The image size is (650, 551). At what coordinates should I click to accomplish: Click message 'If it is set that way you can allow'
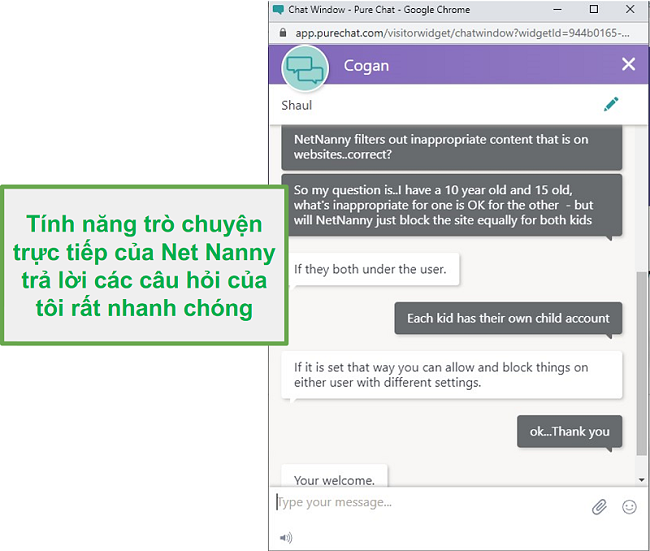tap(452, 375)
